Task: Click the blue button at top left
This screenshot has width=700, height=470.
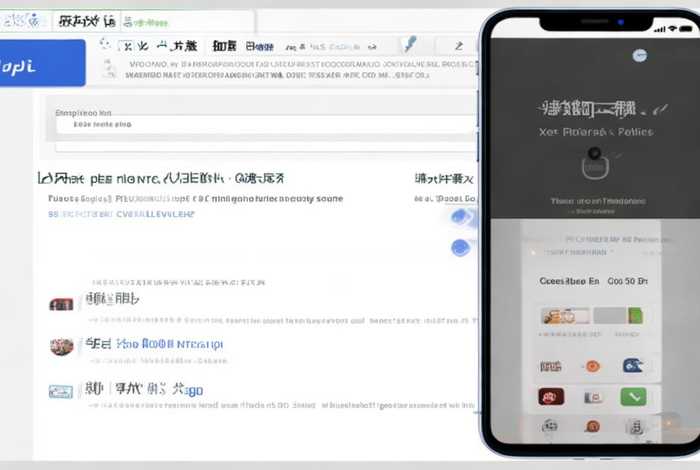Action: tap(42, 63)
